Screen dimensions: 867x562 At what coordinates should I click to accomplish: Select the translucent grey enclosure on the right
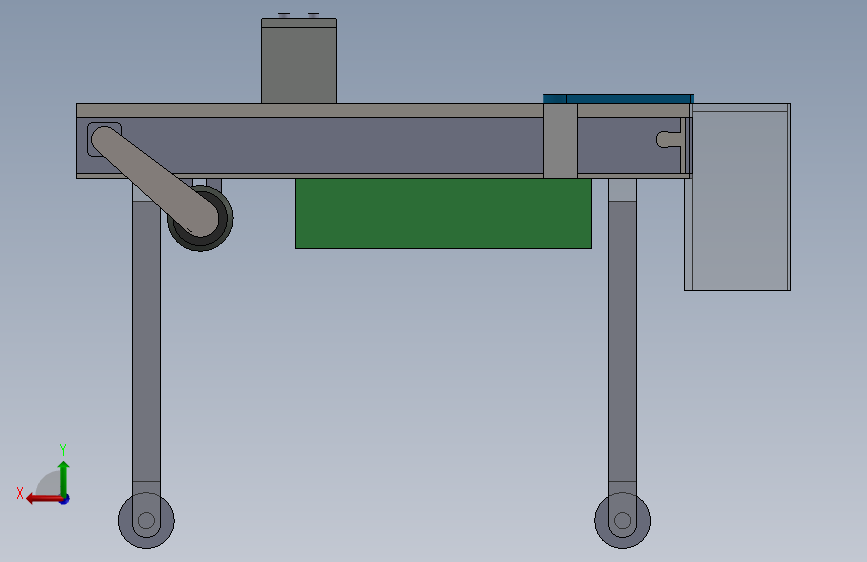pyautogui.click(x=738, y=197)
